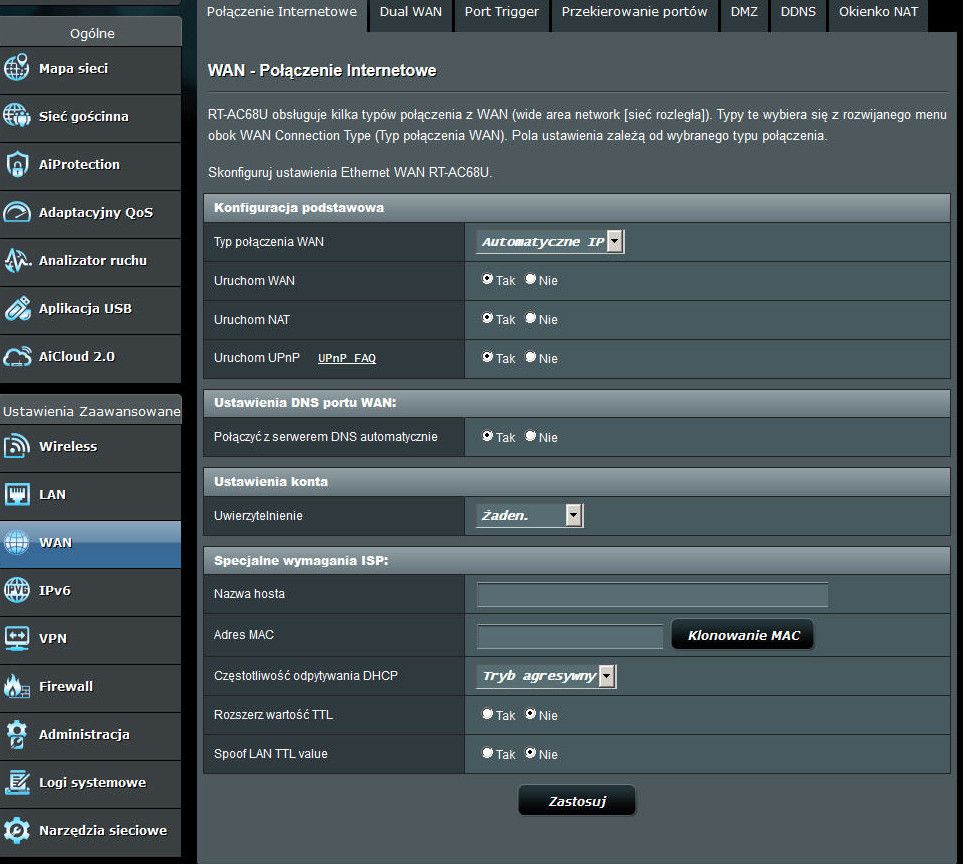Select the Adaptacyjny QoS gauge icon

17,212
